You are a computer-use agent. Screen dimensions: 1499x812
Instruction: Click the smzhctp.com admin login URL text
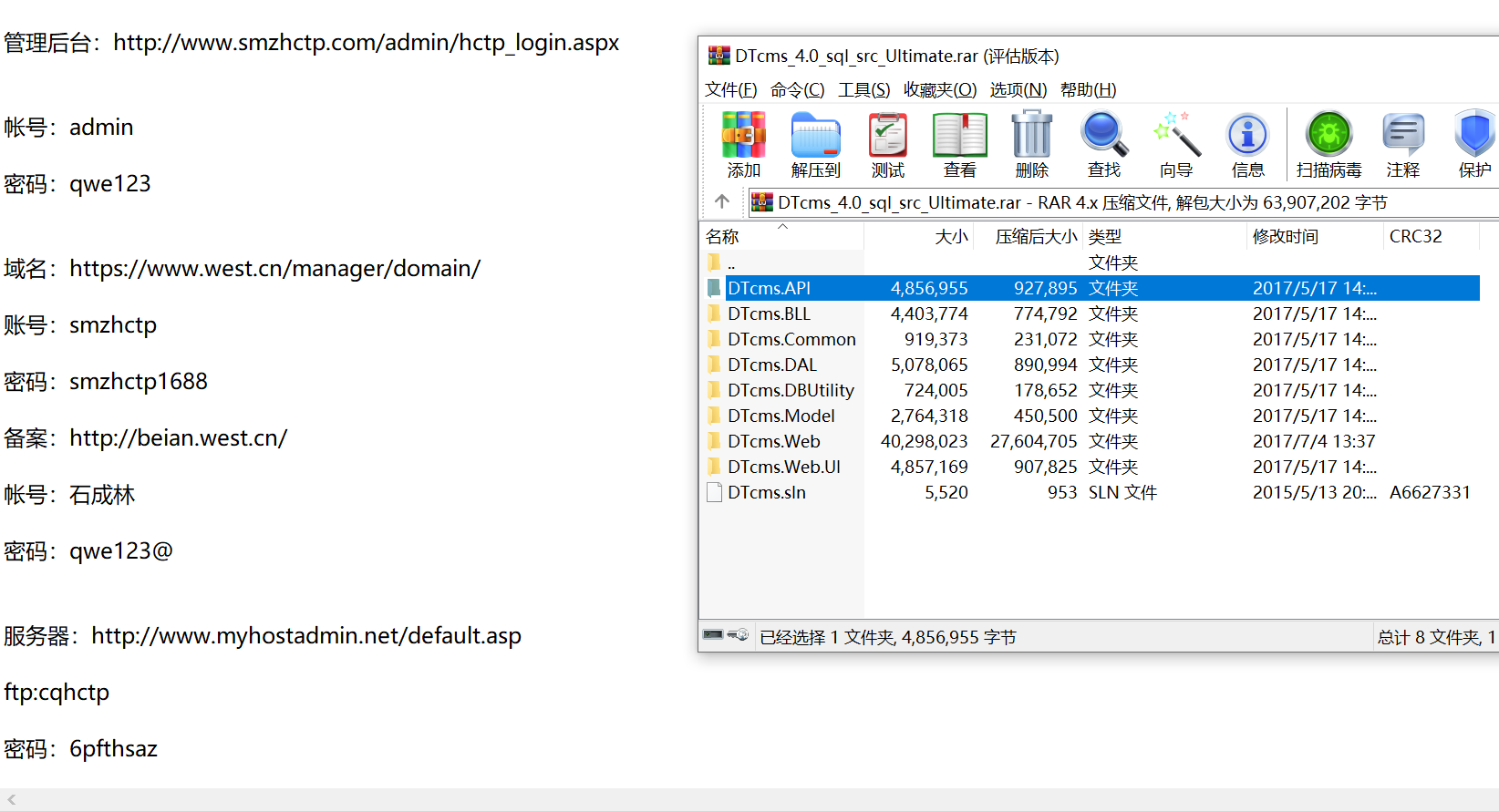click(367, 43)
